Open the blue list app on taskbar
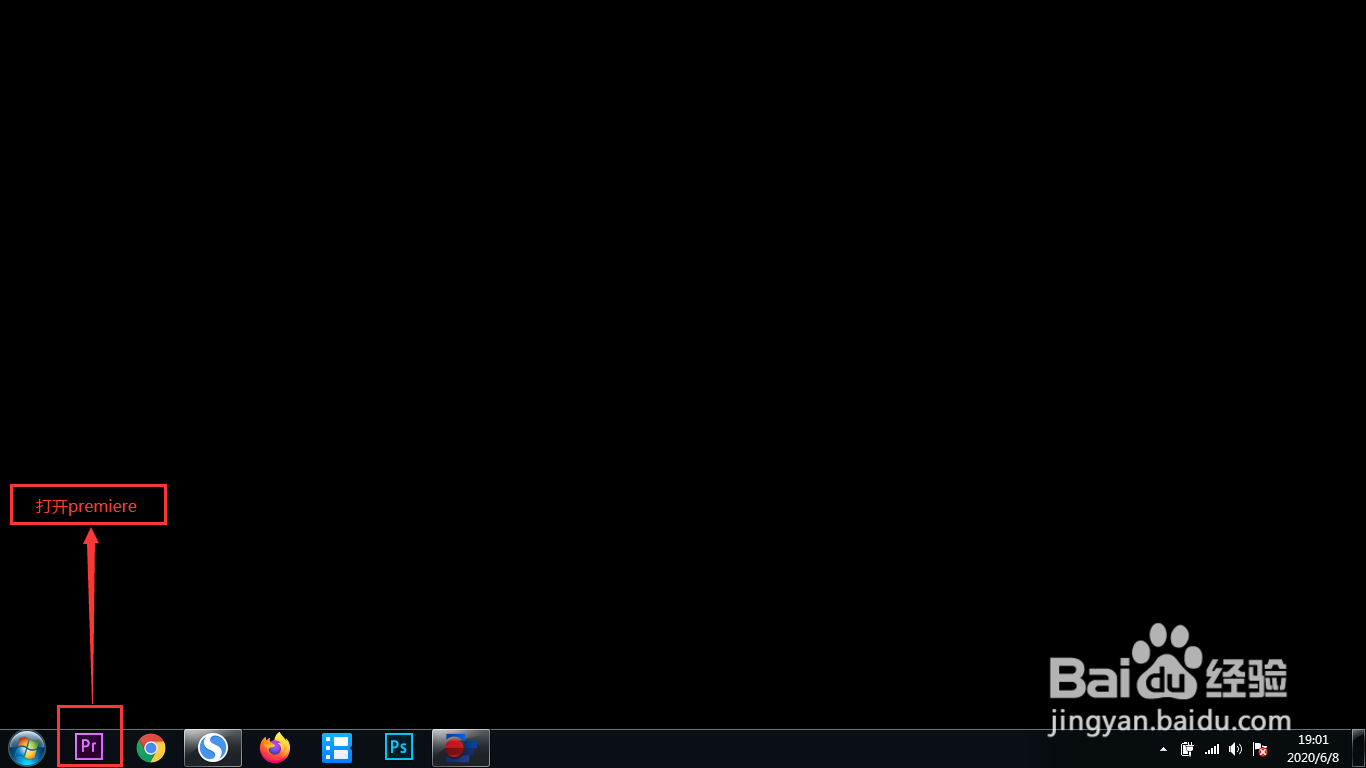This screenshot has height=768, width=1366. [x=337, y=748]
